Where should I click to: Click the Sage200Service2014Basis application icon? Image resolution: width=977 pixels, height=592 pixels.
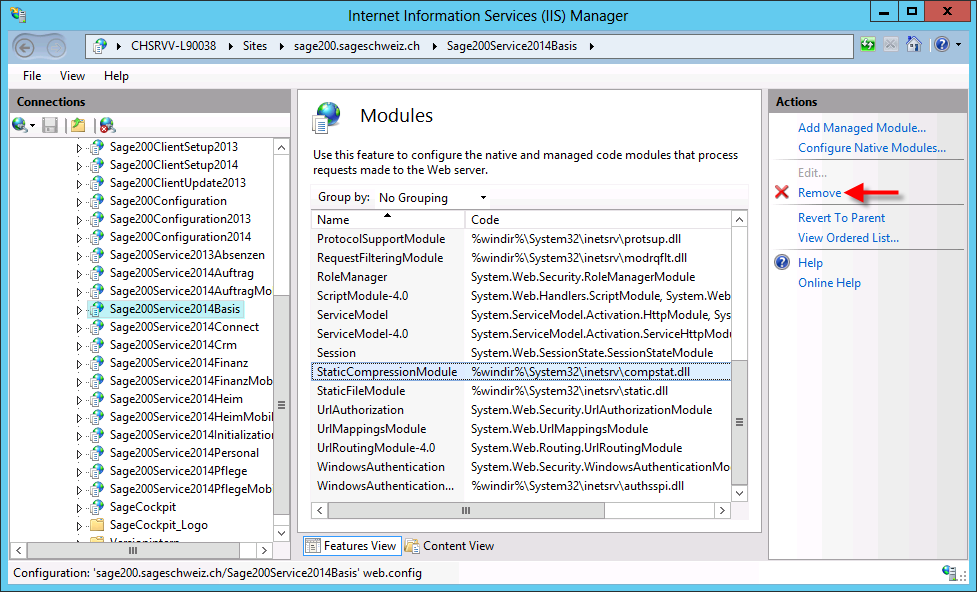click(97, 309)
